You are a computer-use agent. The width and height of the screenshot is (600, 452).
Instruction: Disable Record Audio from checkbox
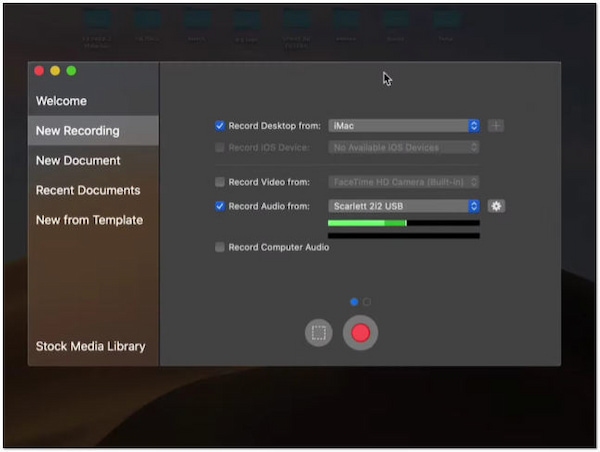coord(220,206)
